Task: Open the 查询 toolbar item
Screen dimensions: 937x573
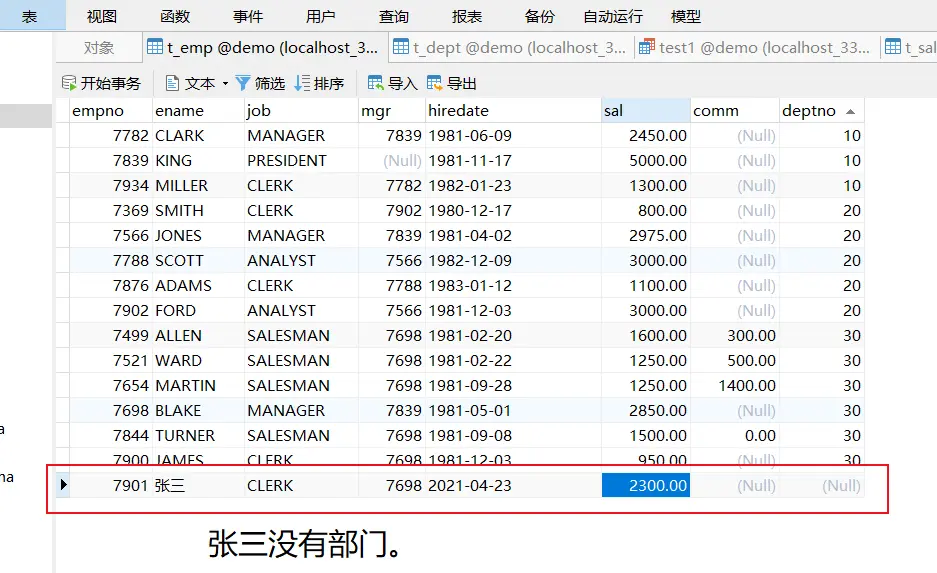Action: coord(393,16)
